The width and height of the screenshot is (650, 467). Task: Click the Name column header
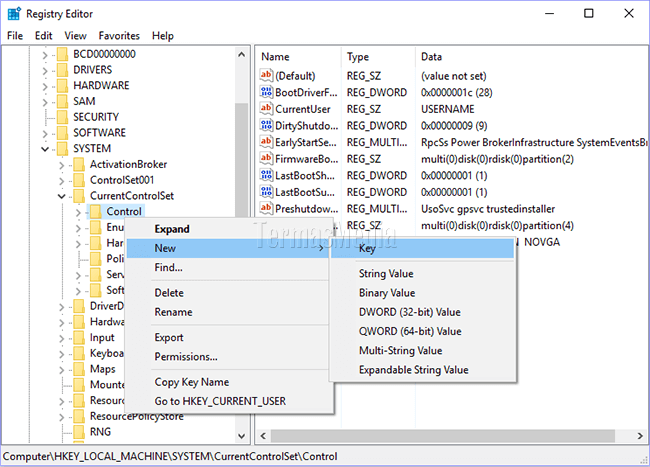(x=298, y=56)
